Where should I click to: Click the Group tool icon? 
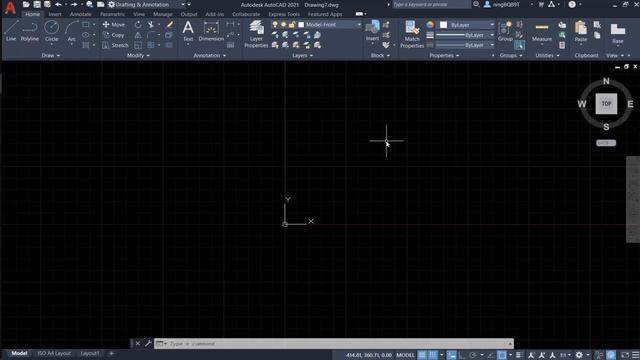(x=505, y=31)
